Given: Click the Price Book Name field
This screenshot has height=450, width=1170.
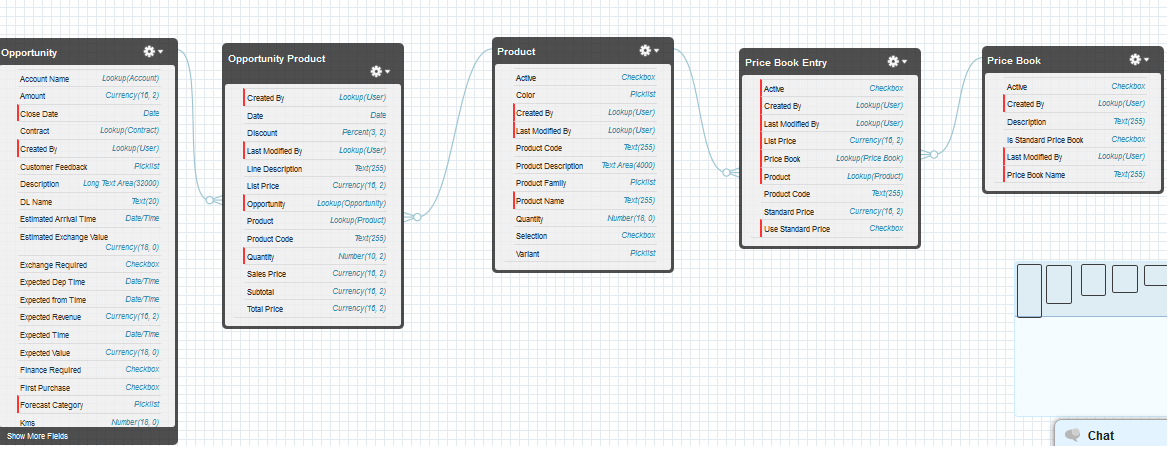Looking at the screenshot, I should [1075, 175].
